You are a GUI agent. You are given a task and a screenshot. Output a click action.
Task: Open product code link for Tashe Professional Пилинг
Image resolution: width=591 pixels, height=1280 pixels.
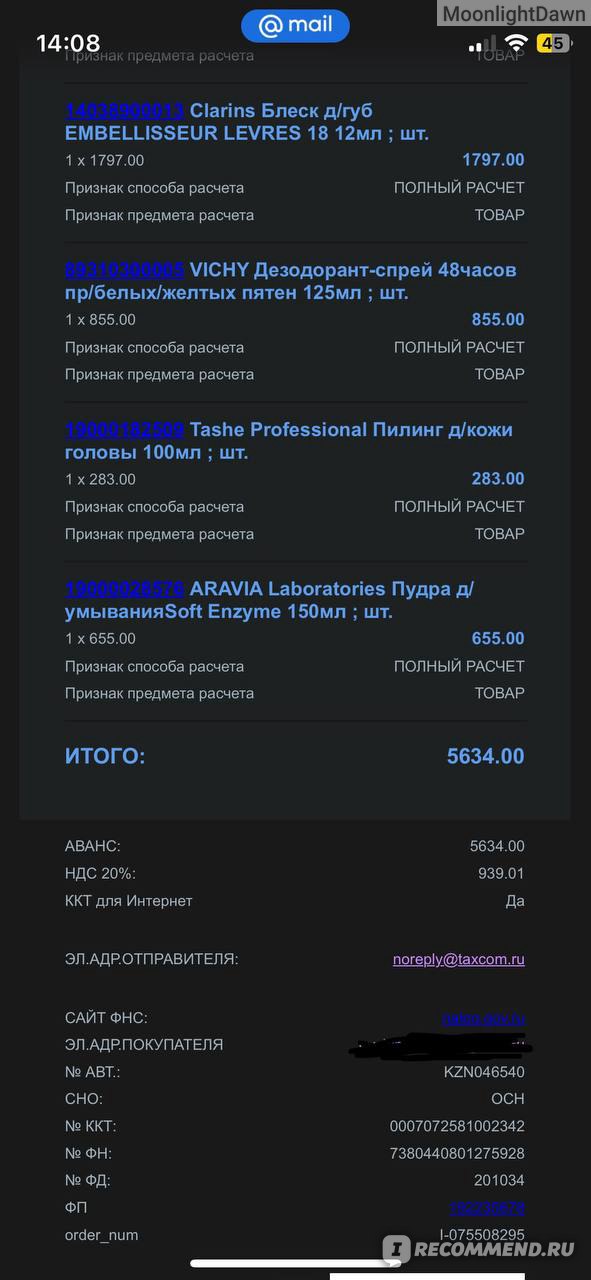click(x=124, y=430)
